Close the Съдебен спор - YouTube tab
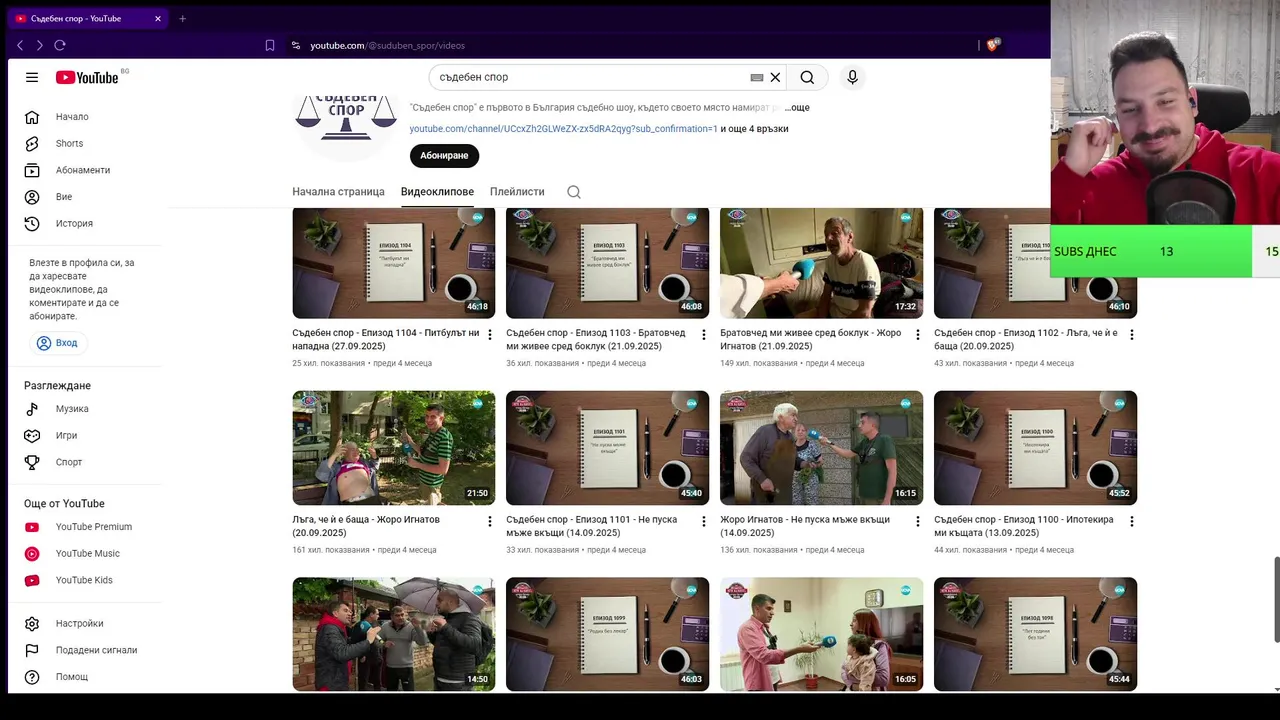The width and height of the screenshot is (1280, 720). [158, 18]
